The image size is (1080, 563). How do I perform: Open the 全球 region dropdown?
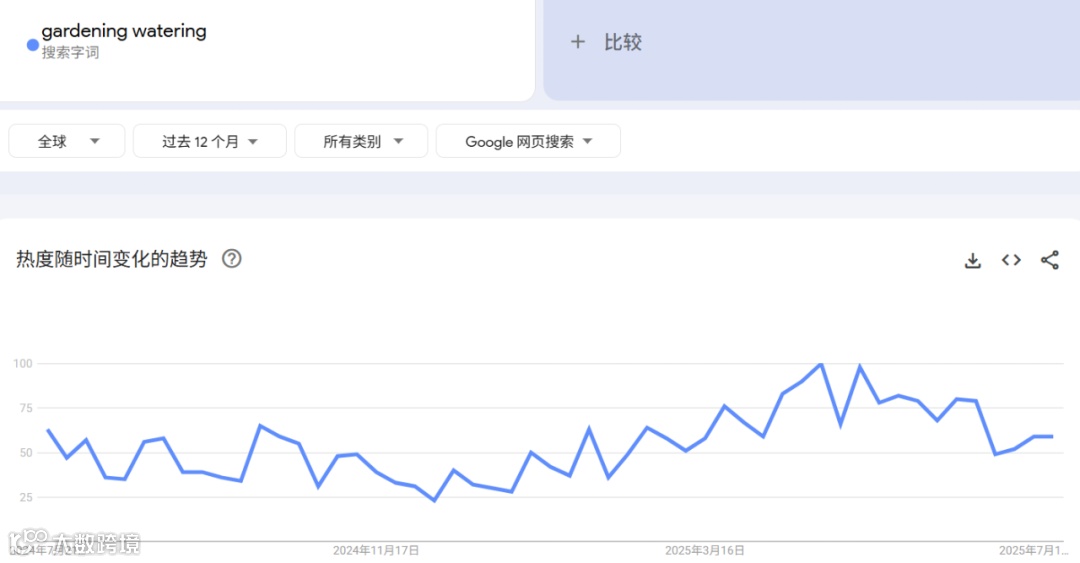click(x=67, y=141)
